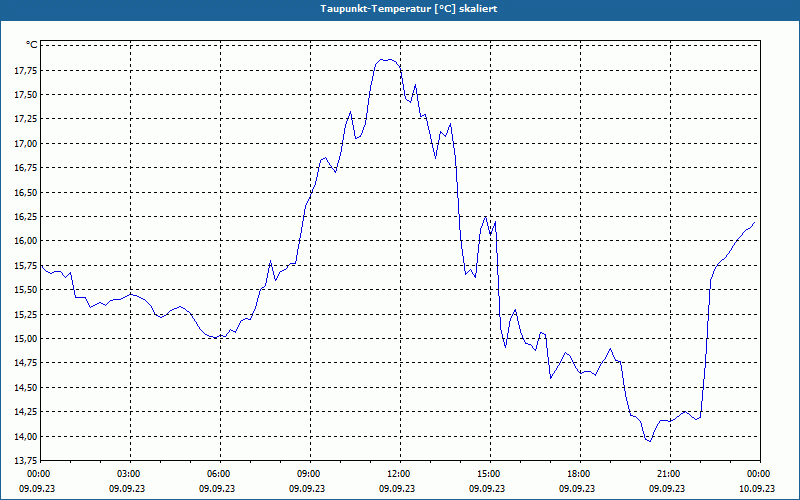Click the 15:00 time label
800x500 pixels.
487,474
